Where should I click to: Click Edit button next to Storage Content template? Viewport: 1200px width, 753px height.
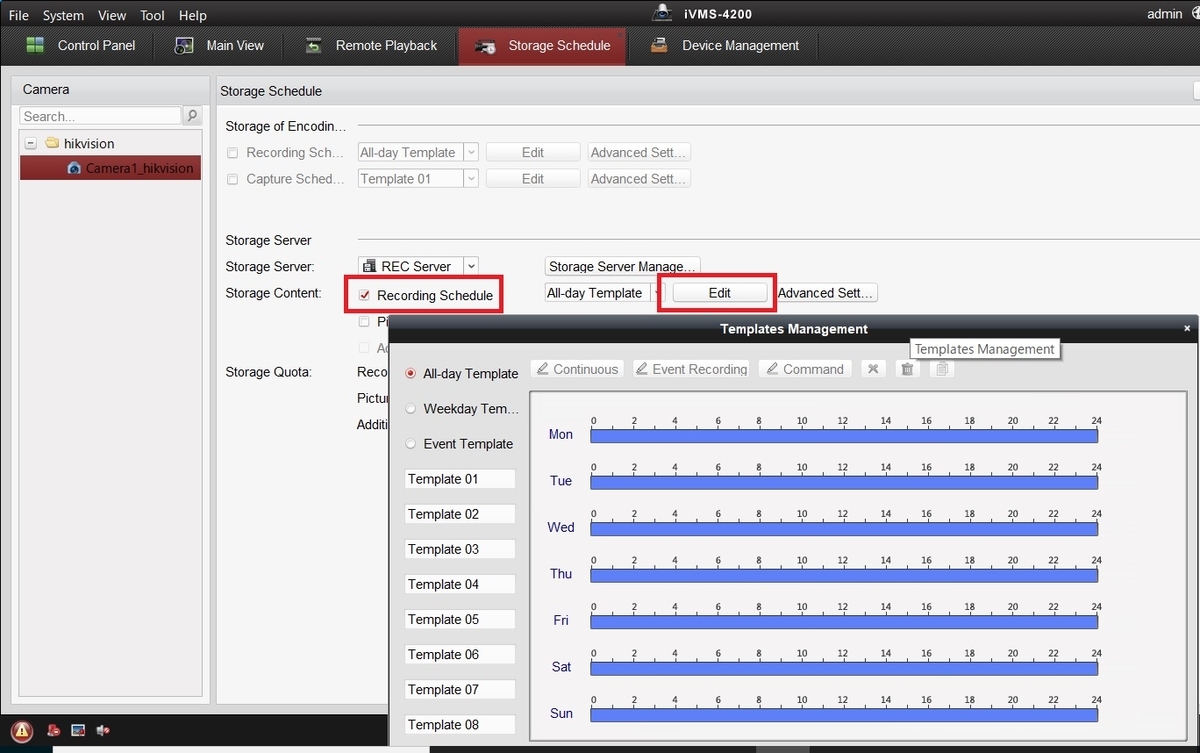pos(720,293)
